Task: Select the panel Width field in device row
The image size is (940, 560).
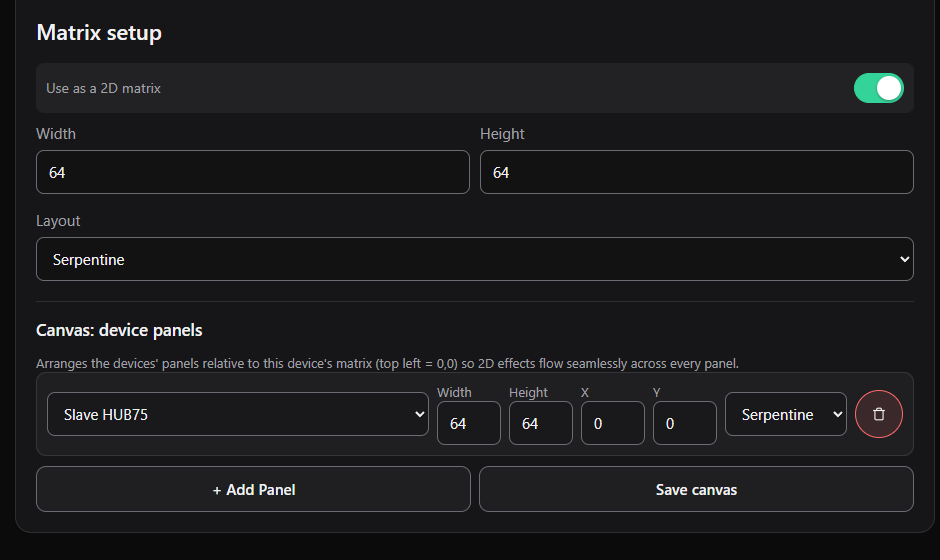Action: click(469, 423)
